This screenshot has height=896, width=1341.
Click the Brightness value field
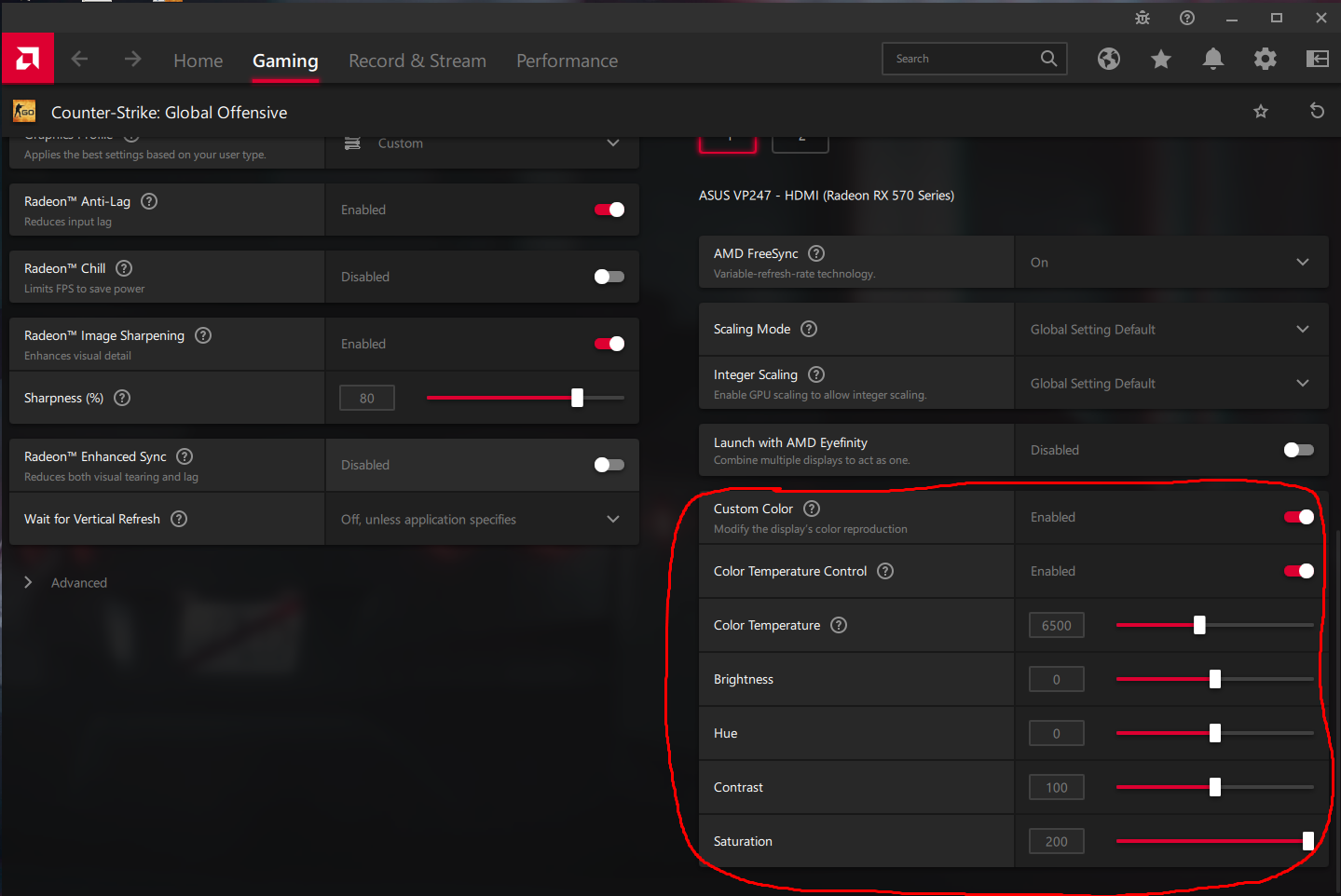pyautogui.click(x=1057, y=679)
